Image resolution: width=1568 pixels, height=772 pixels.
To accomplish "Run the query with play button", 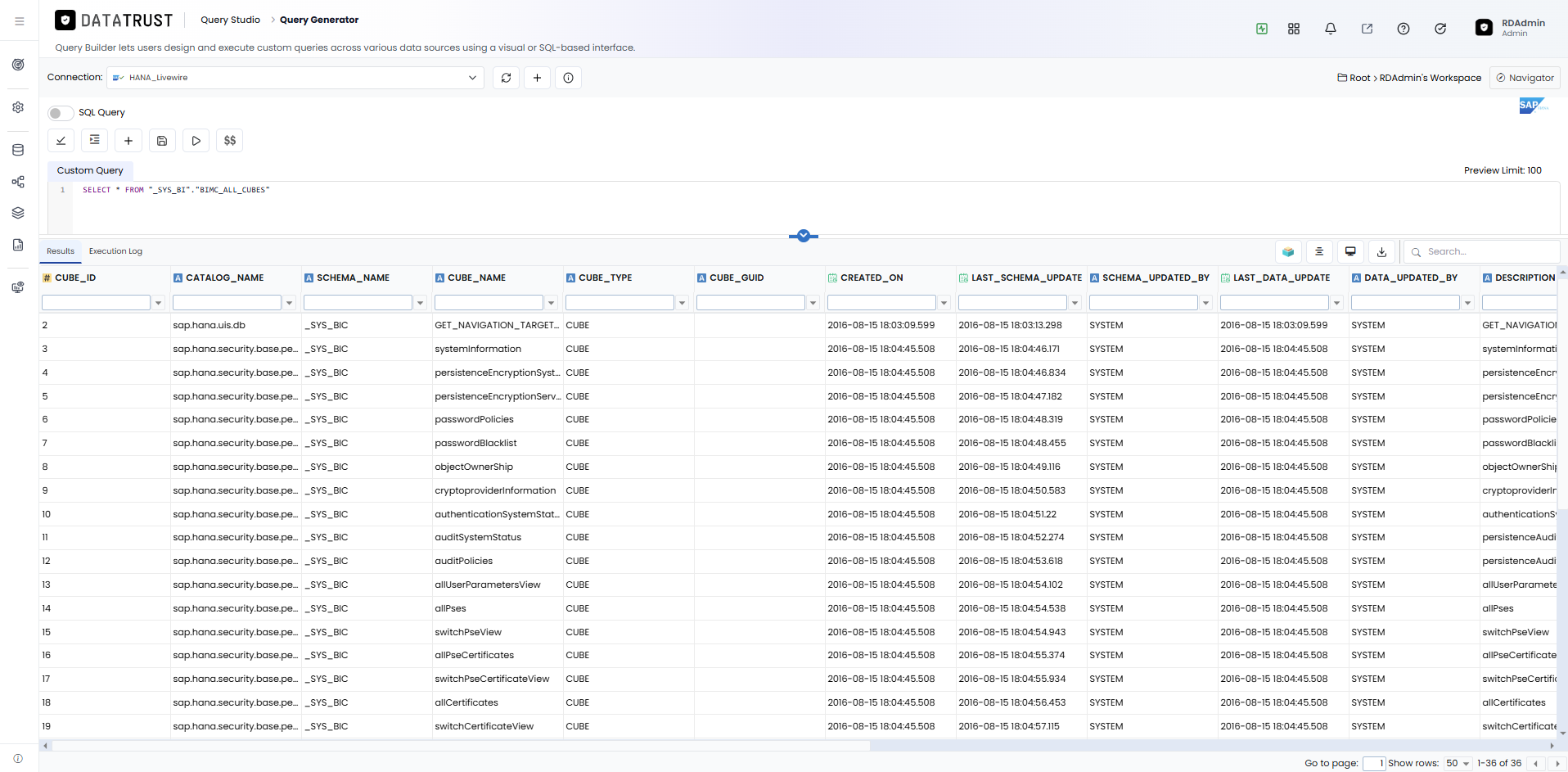I will pos(196,141).
